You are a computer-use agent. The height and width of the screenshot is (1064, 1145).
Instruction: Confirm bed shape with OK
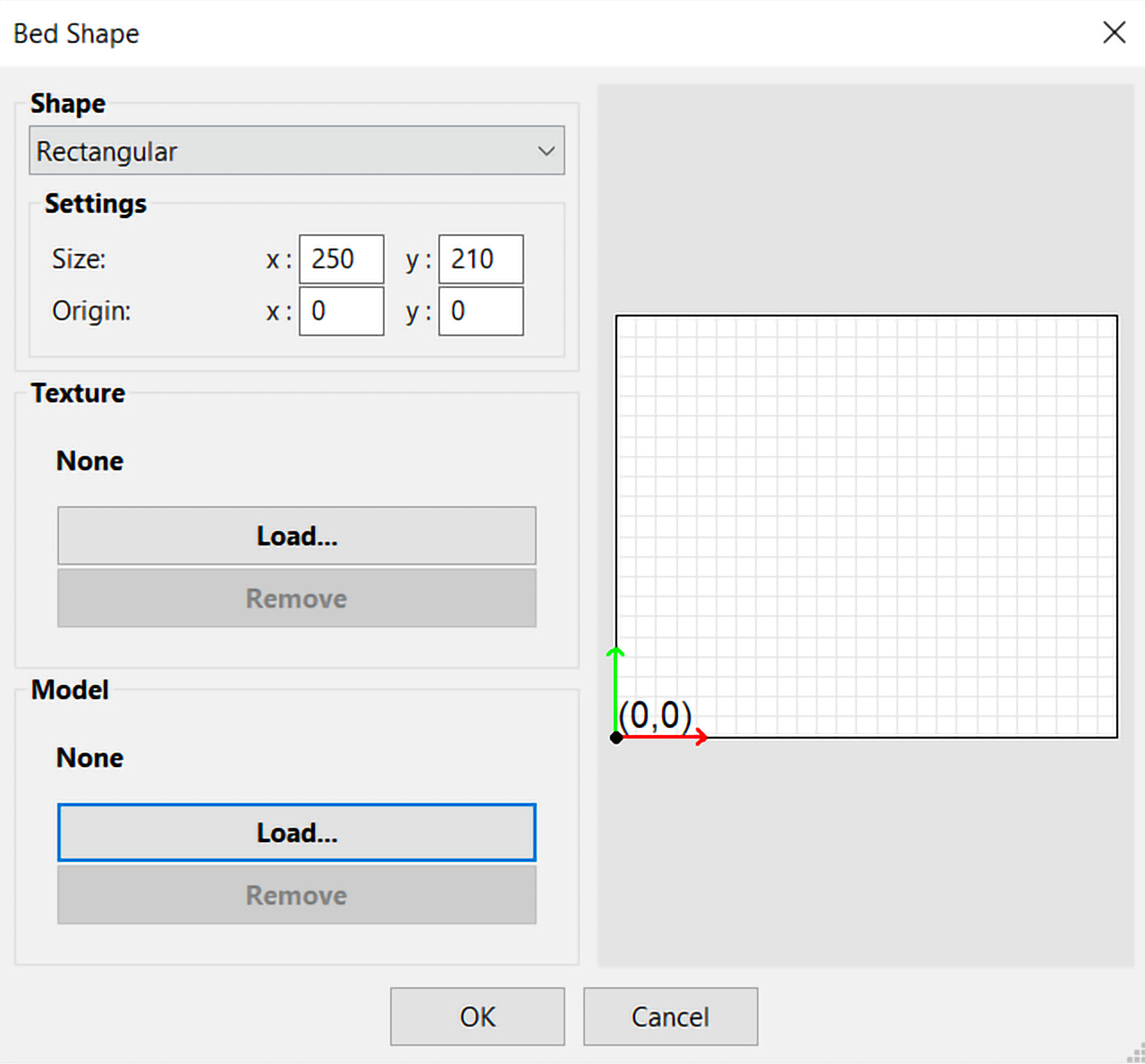click(x=478, y=1017)
